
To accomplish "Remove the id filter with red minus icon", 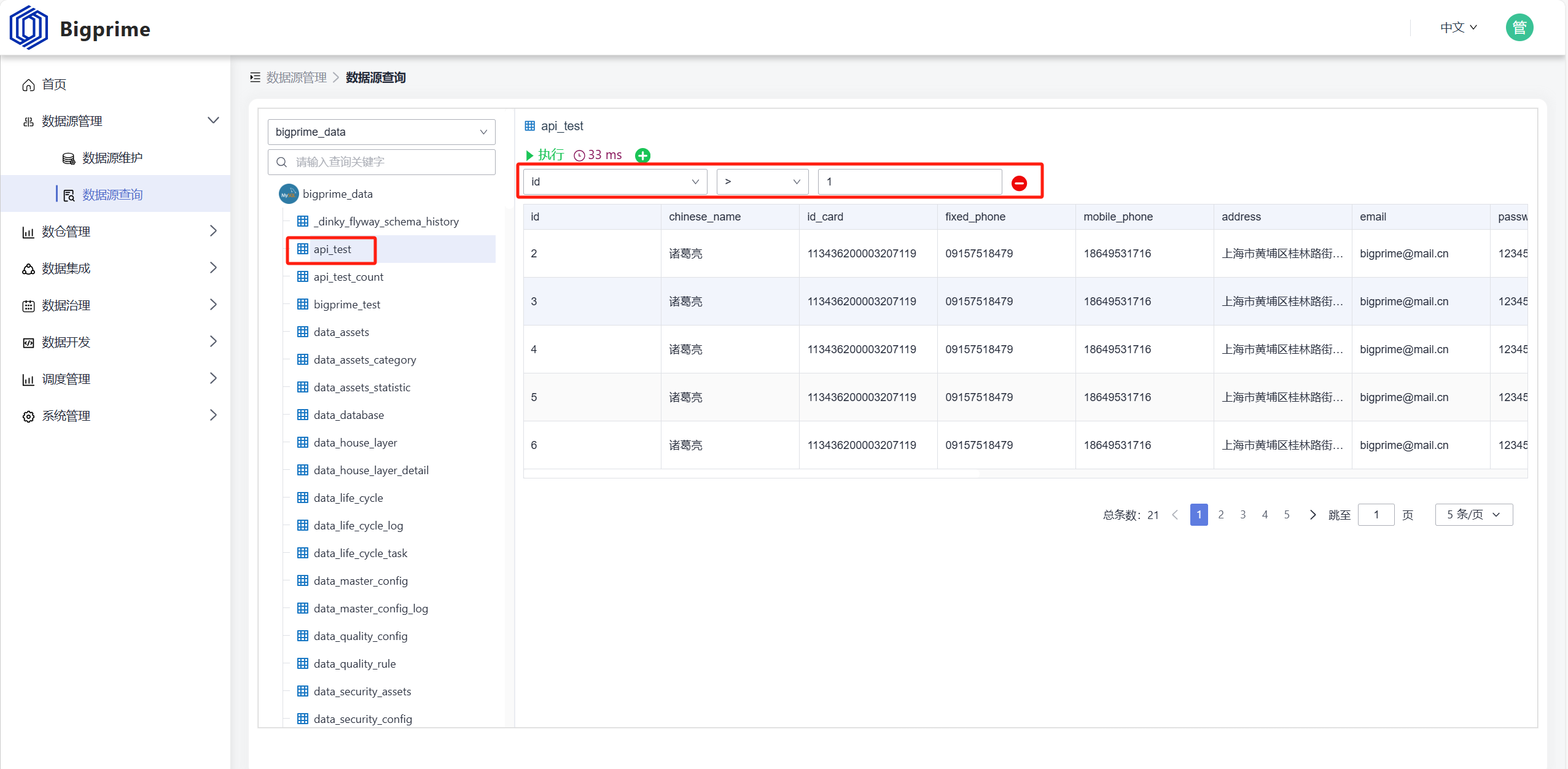I will (1019, 183).
